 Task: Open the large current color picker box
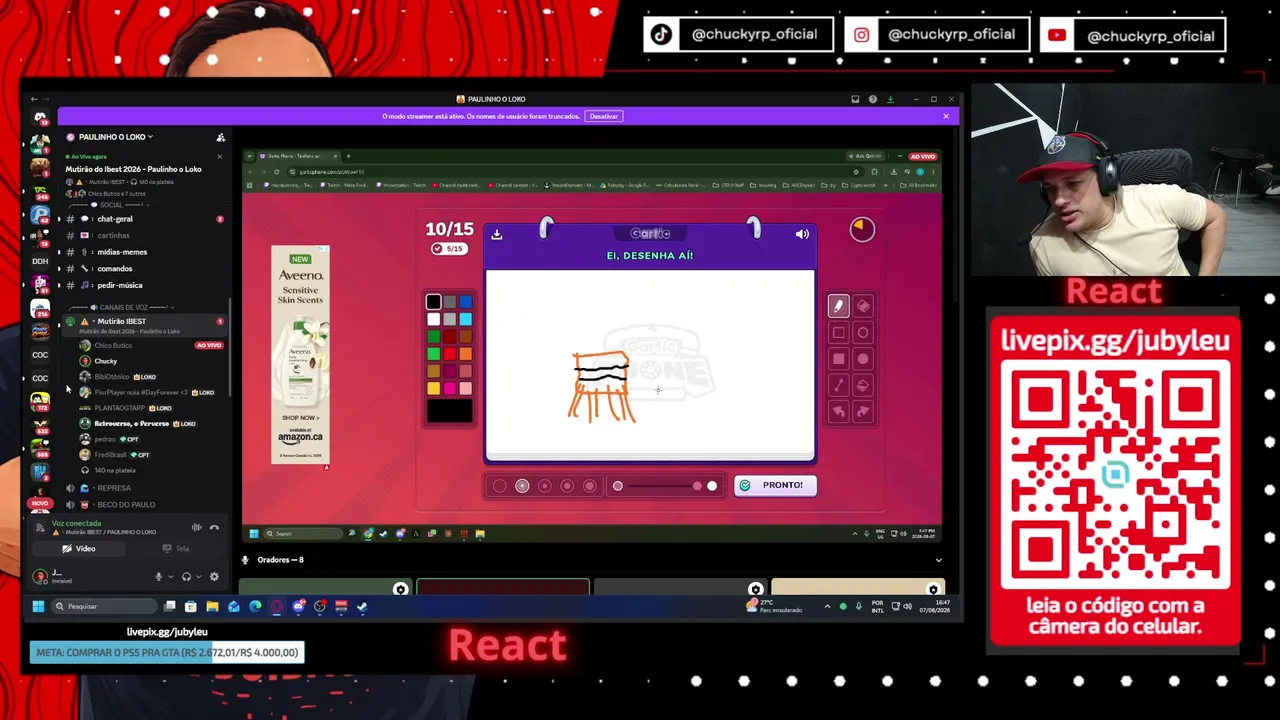(449, 411)
